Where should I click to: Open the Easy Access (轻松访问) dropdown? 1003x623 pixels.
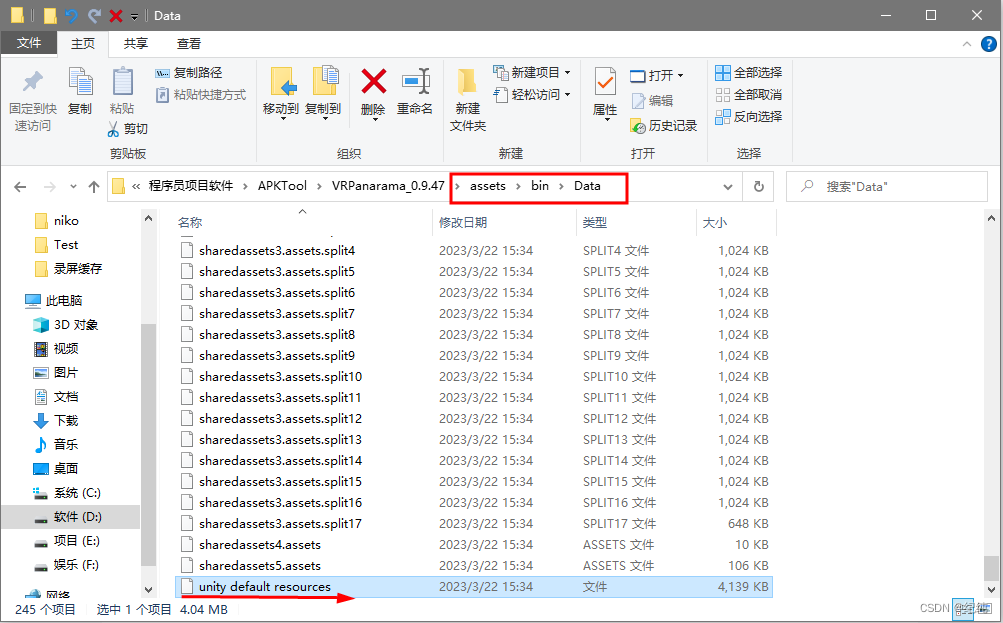coord(532,95)
